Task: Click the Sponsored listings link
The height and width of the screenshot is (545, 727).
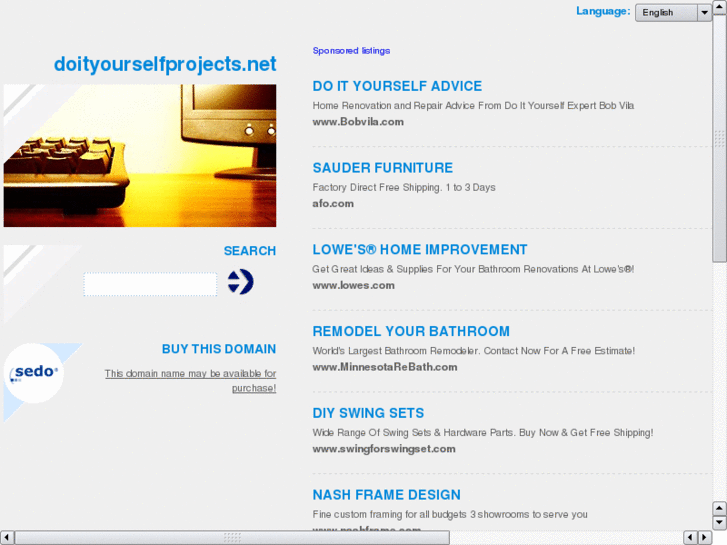Action: 351,51
